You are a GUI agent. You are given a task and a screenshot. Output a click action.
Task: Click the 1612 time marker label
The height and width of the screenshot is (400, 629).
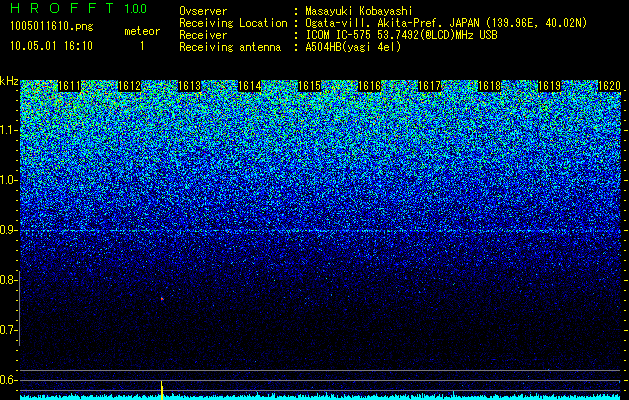[129, 86]
